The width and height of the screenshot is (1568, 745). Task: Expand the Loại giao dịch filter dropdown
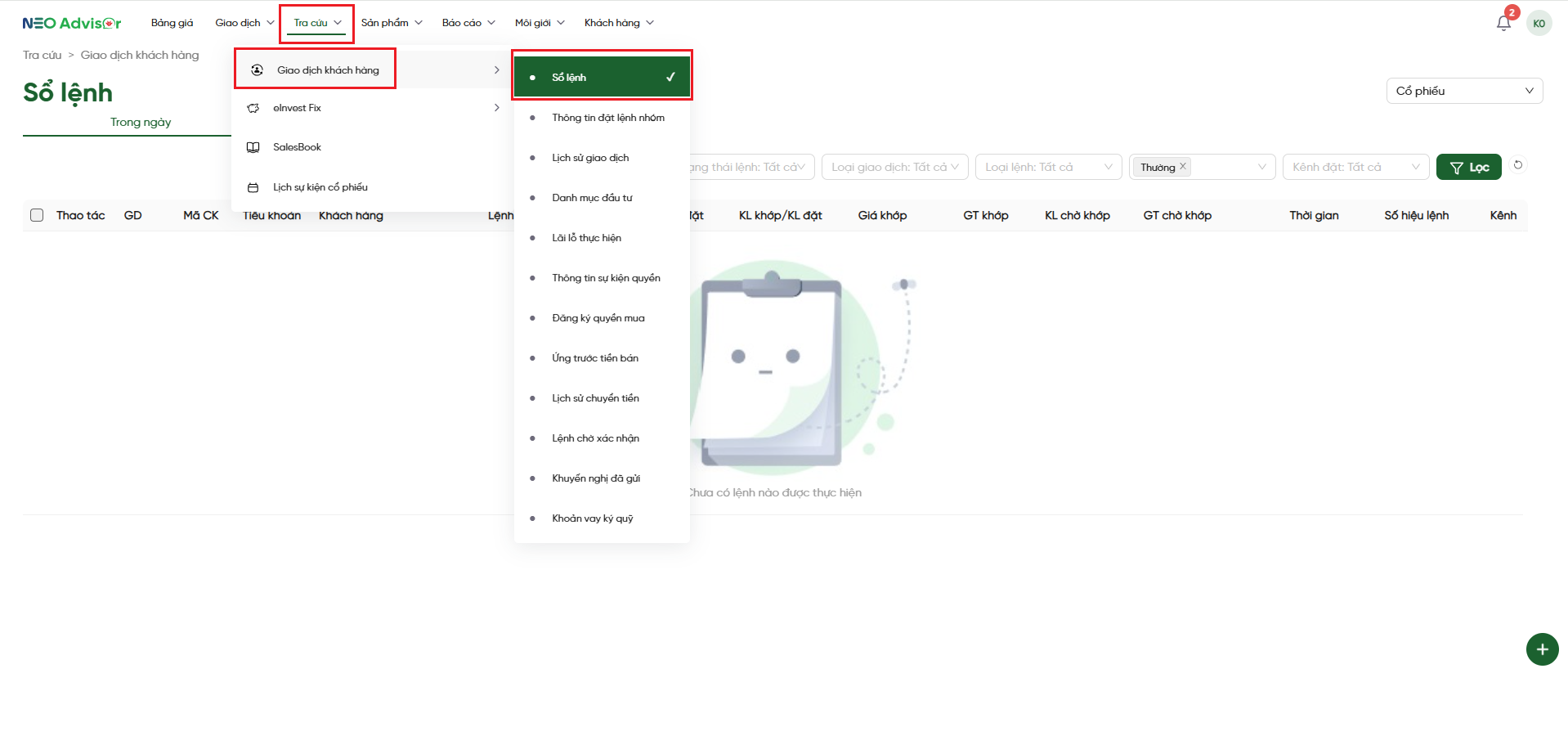coord(894,167)
